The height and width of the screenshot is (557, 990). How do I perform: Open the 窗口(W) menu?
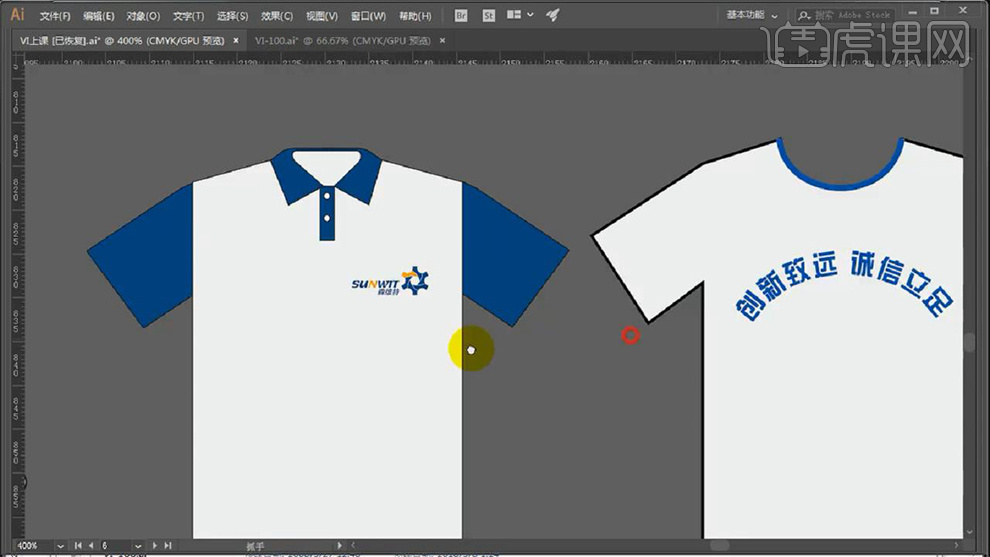368,16
